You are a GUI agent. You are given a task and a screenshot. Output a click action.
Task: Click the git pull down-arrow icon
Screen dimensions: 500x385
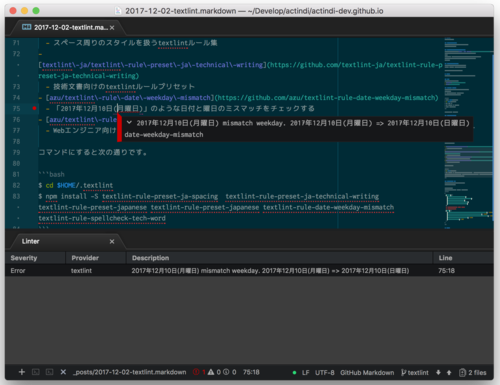438,373
